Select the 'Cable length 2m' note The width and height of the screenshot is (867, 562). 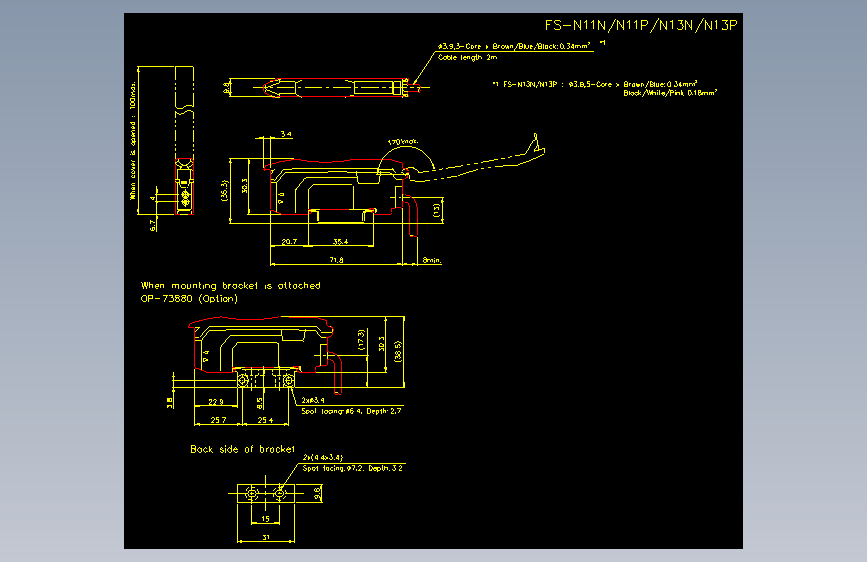[x=467, y=57]
